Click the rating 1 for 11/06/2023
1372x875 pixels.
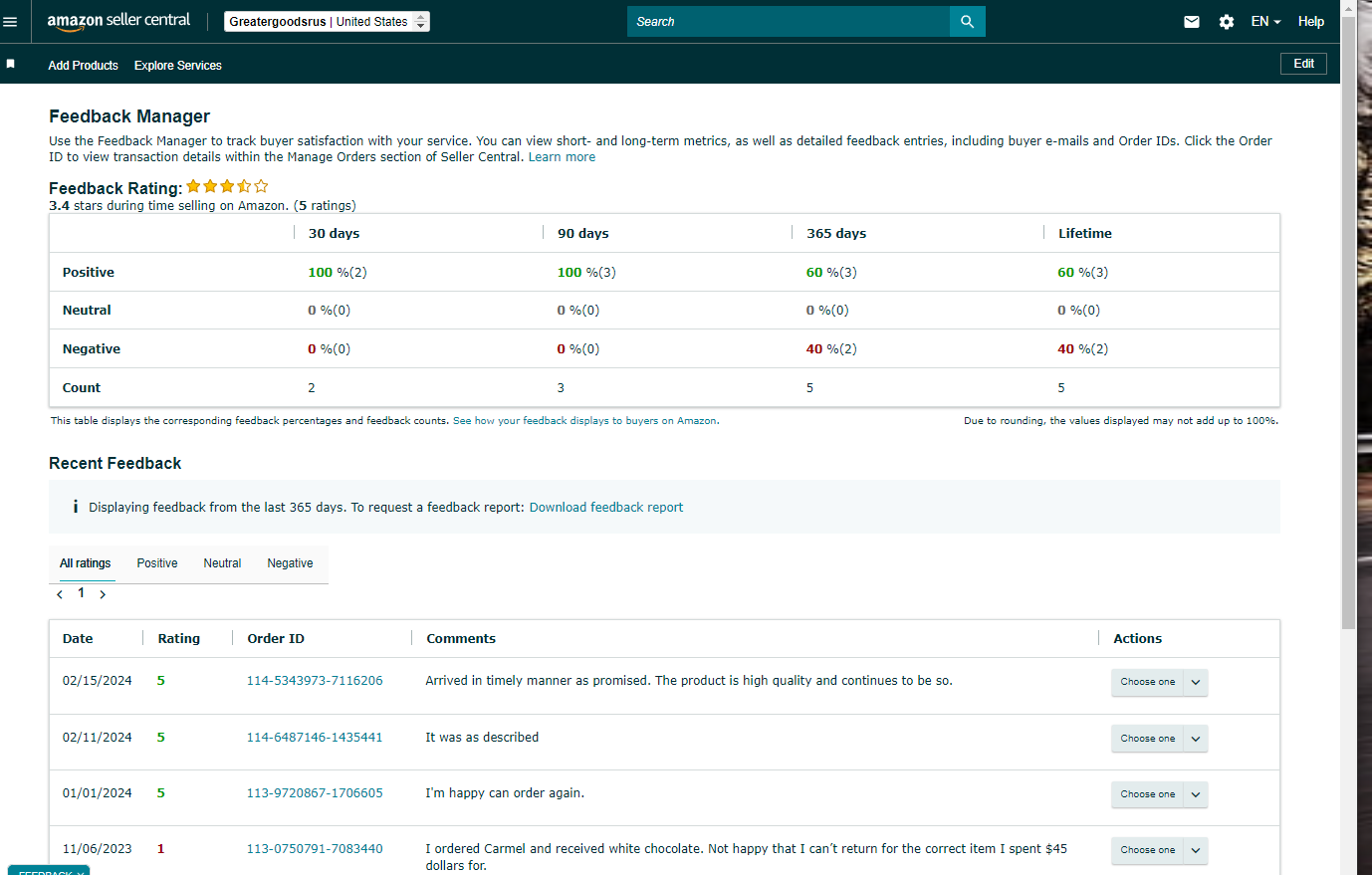coord(160,849)
